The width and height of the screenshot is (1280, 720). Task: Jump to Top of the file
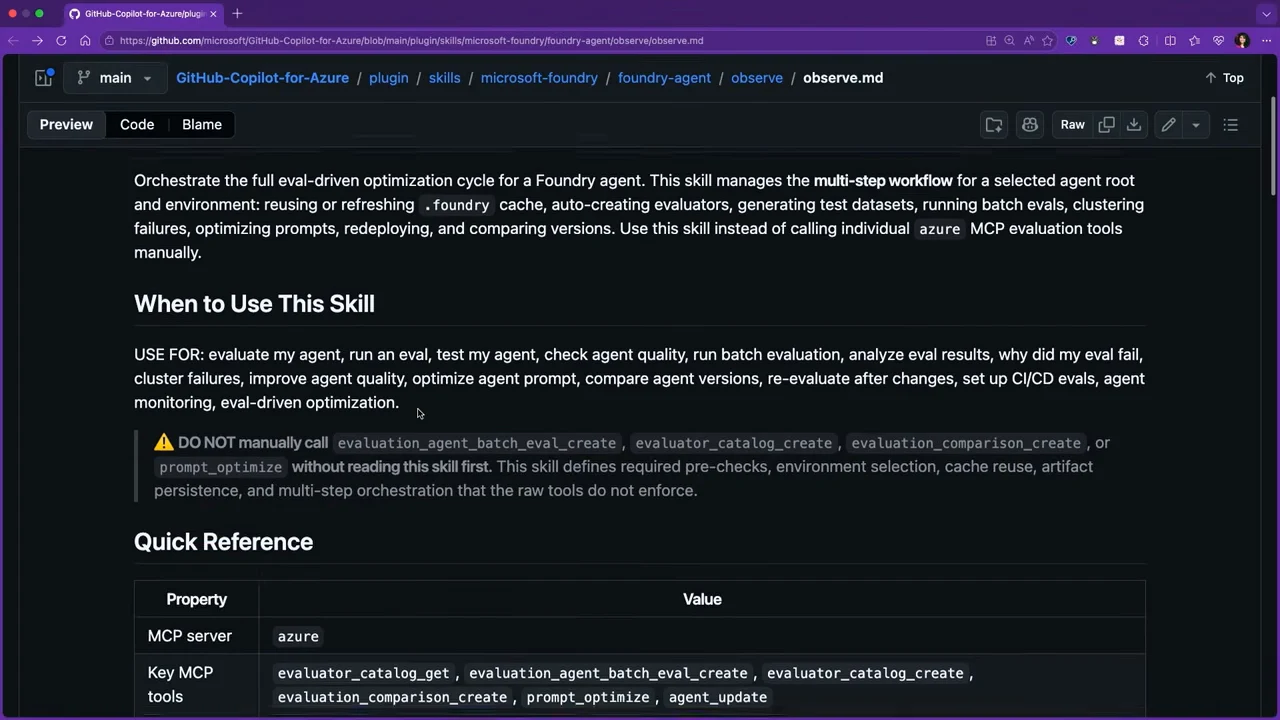coord(1224,78)
